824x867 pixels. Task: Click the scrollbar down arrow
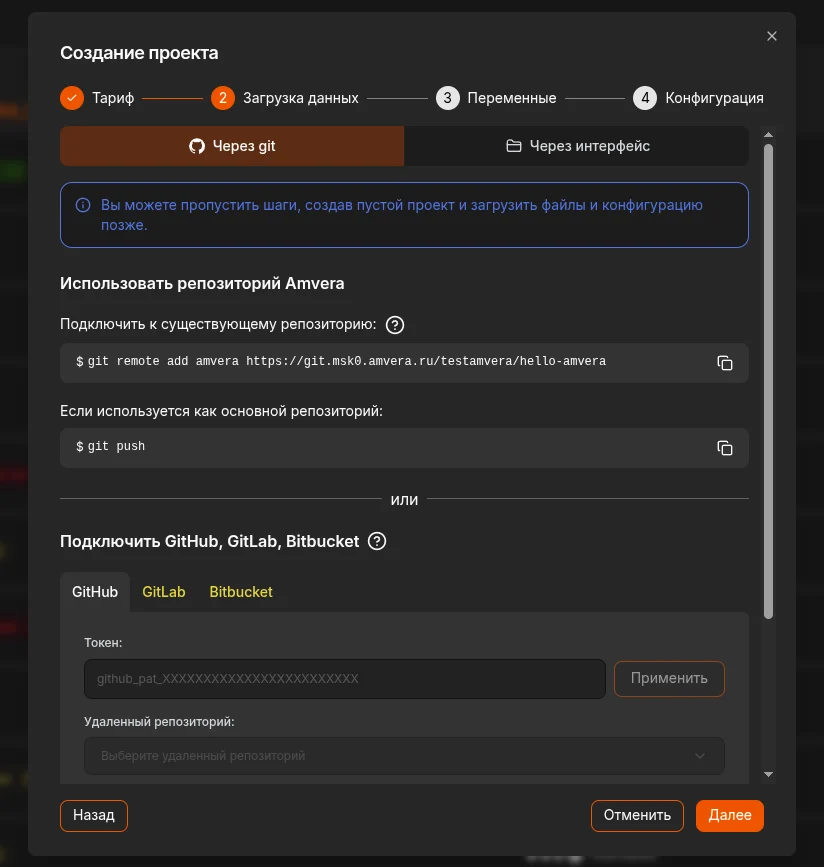(768, 774)
